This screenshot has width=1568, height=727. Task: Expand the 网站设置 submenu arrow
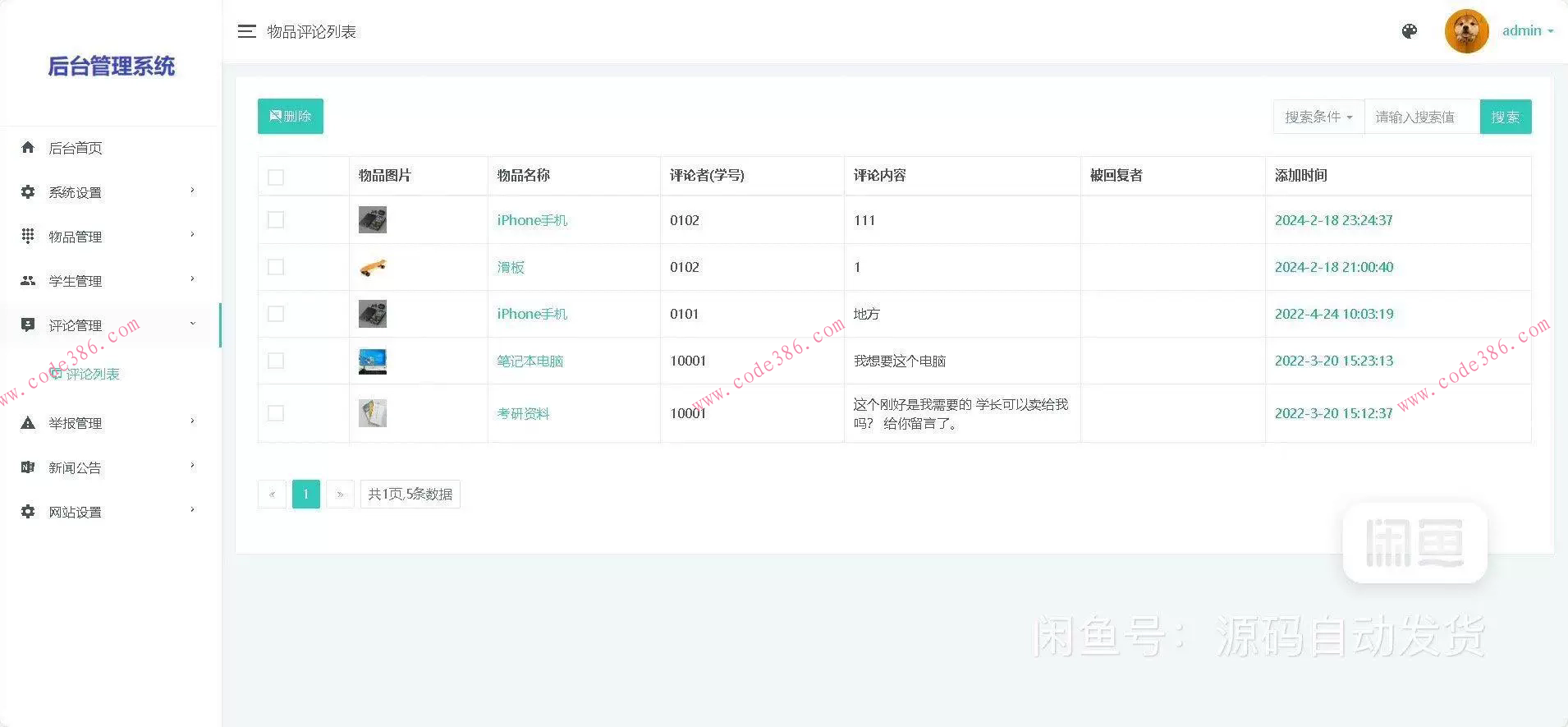[x=193, y=510]
